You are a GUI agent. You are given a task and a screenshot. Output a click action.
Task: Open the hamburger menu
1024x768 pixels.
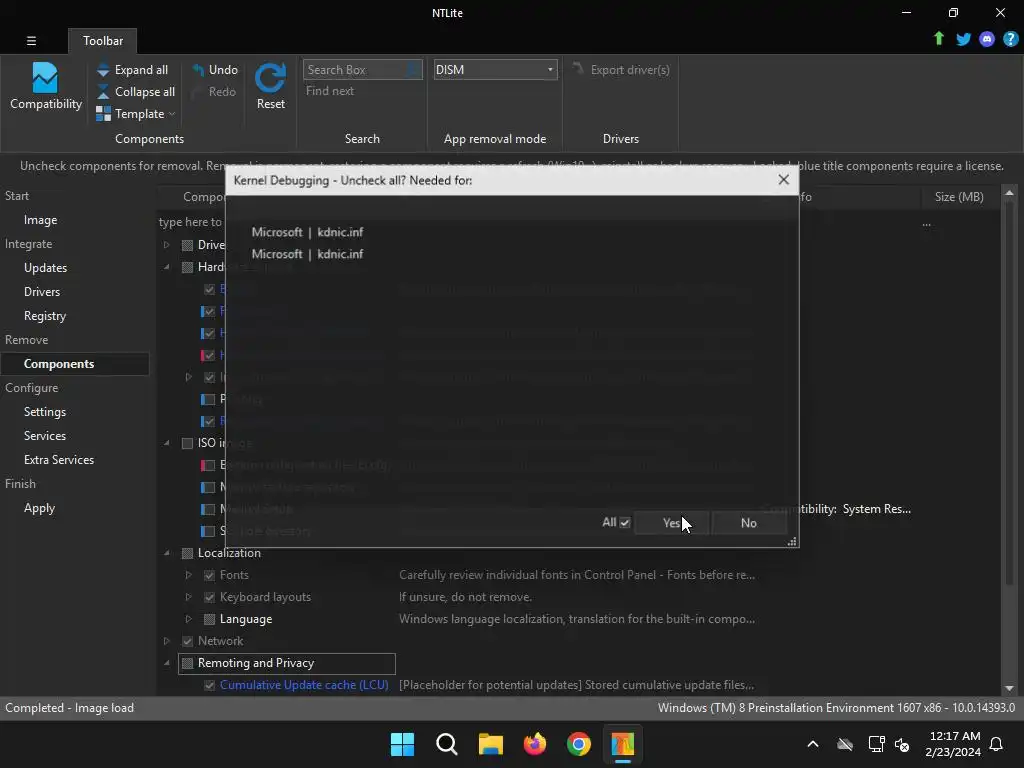[31, 40]
